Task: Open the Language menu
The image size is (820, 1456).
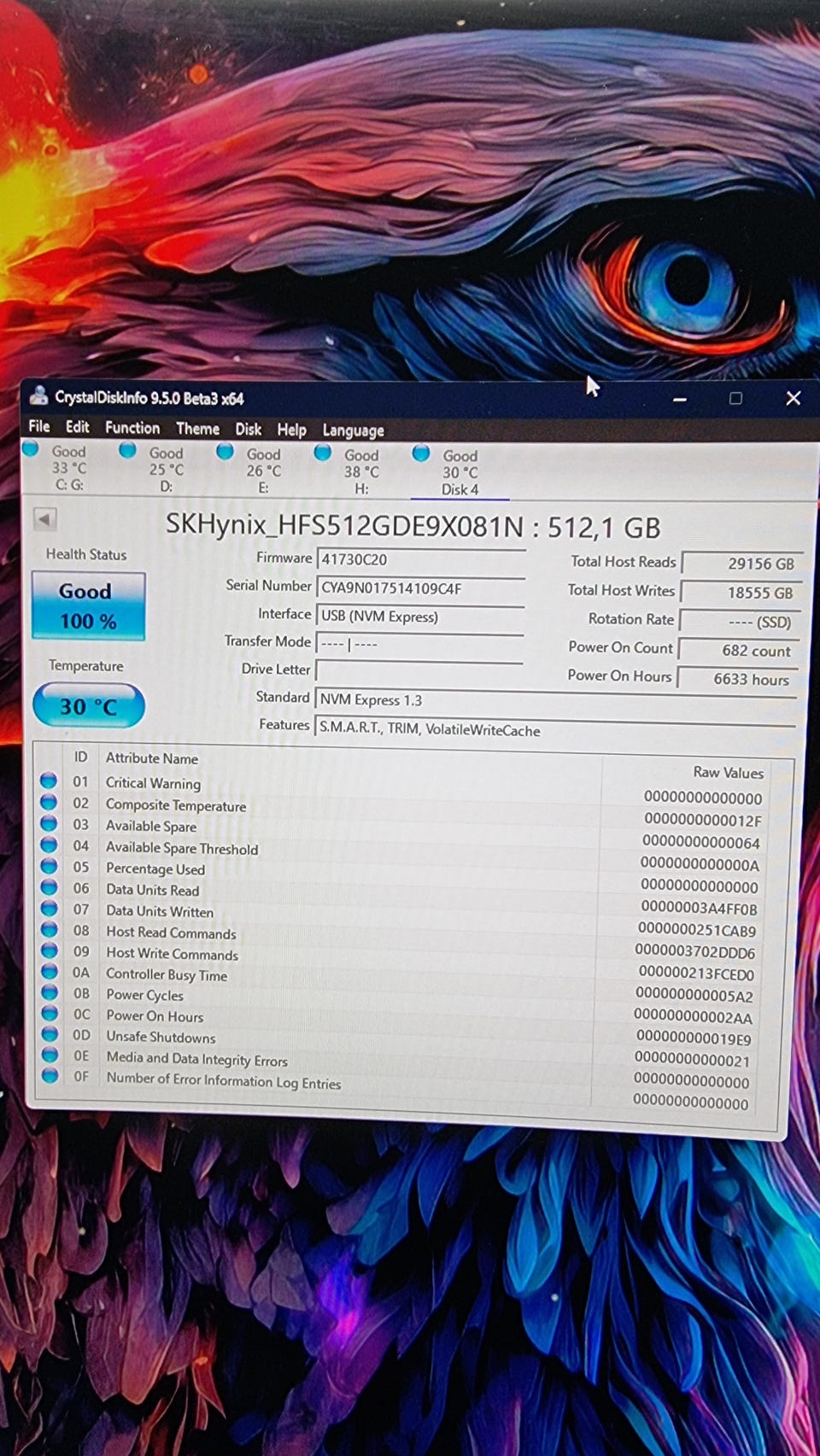Action: pyautogui.click(x=353, y=431)
